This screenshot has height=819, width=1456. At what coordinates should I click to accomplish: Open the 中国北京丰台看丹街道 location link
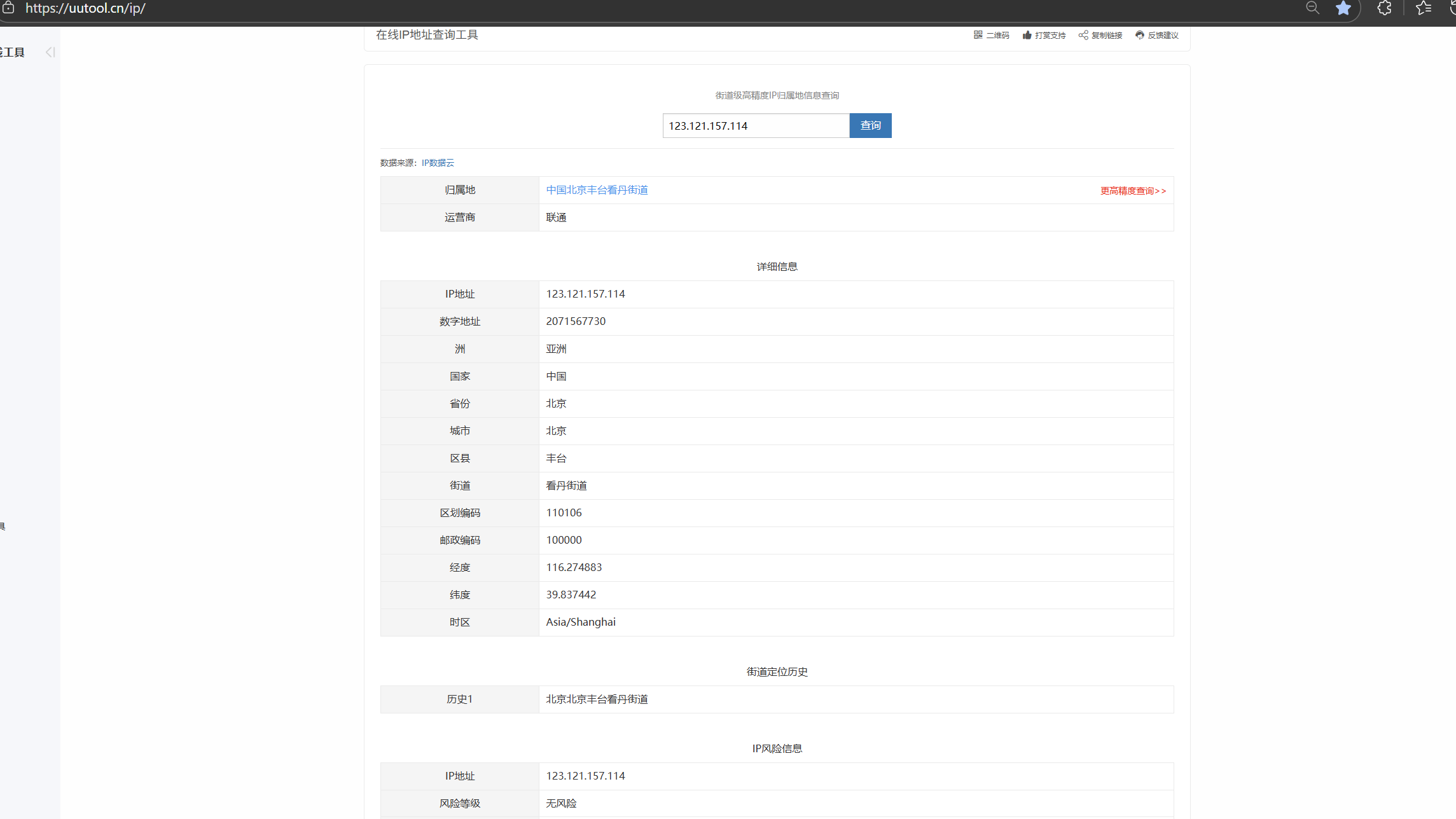click(x=597, y=190)
